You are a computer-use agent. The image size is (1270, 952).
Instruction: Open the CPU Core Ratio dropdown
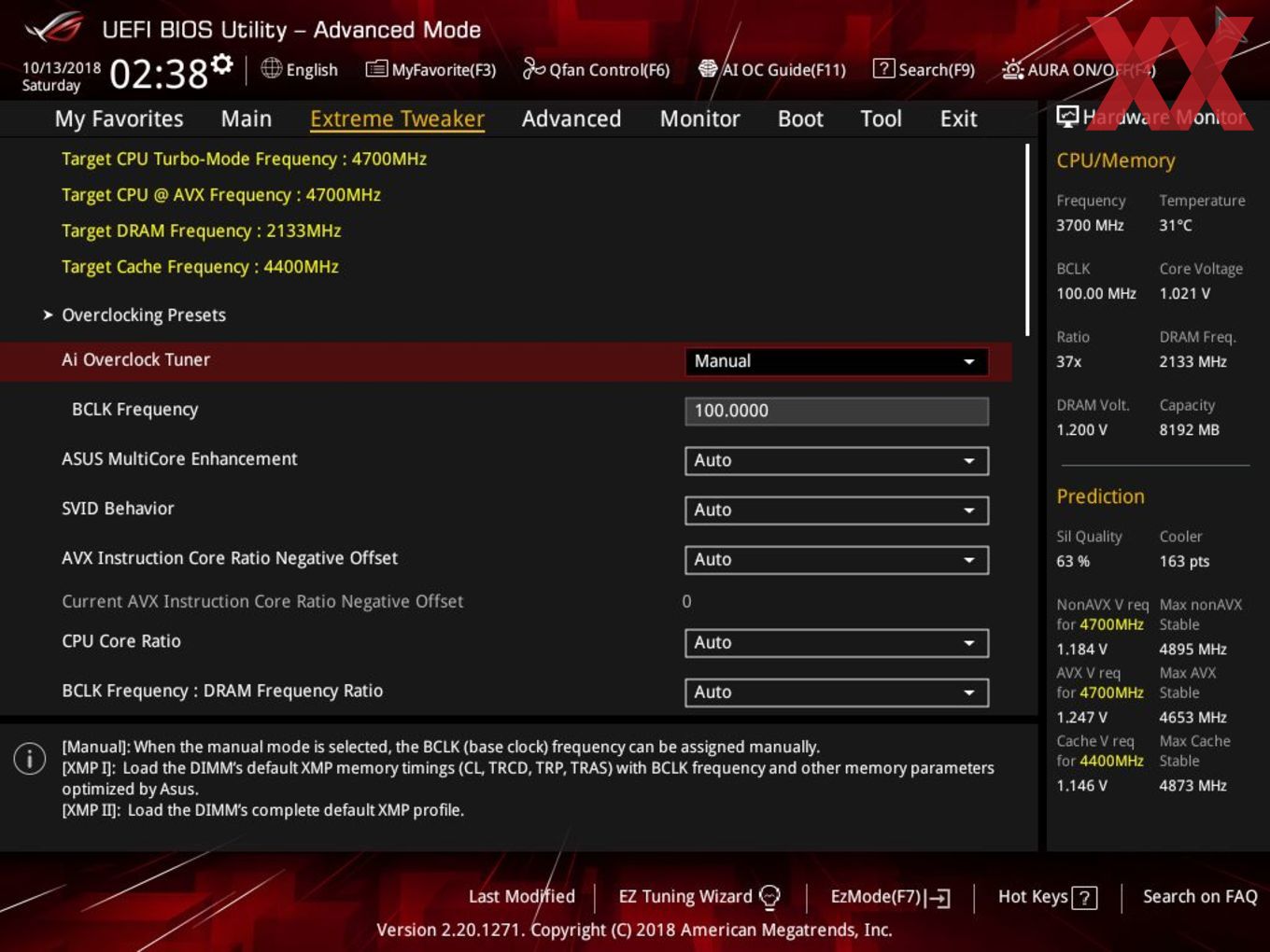click(x=837, y=642)
